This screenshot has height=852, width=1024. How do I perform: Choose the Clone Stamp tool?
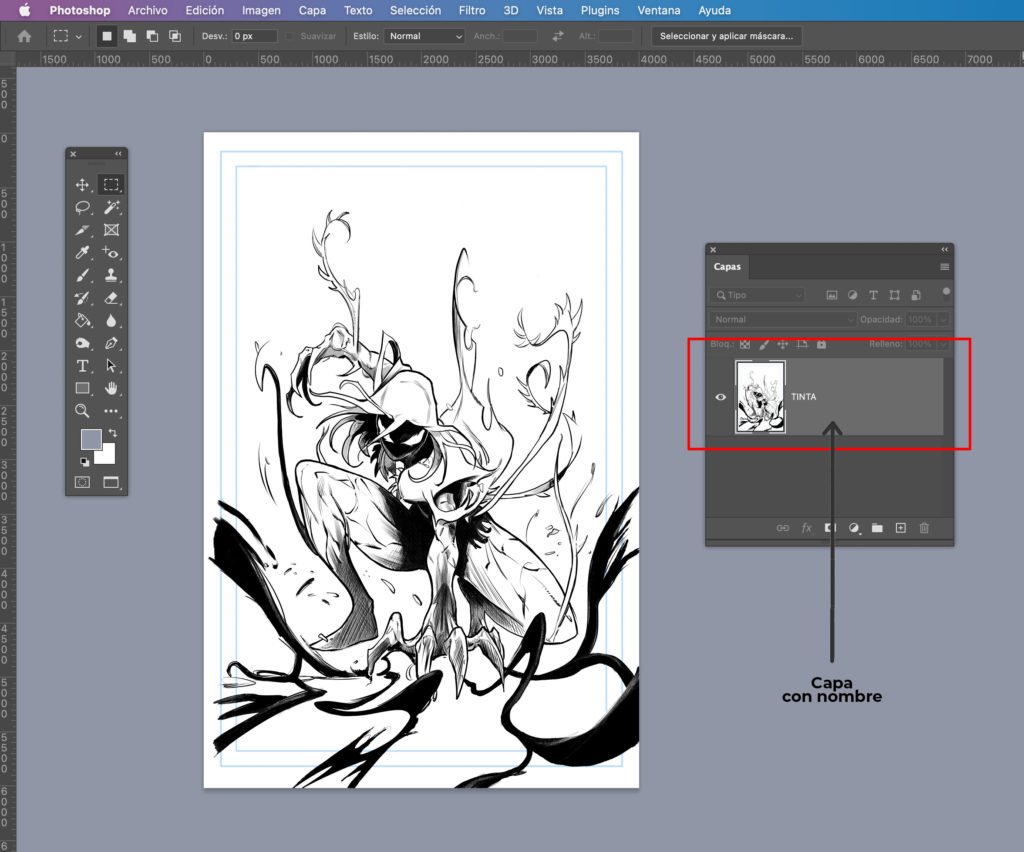[111, 275]
